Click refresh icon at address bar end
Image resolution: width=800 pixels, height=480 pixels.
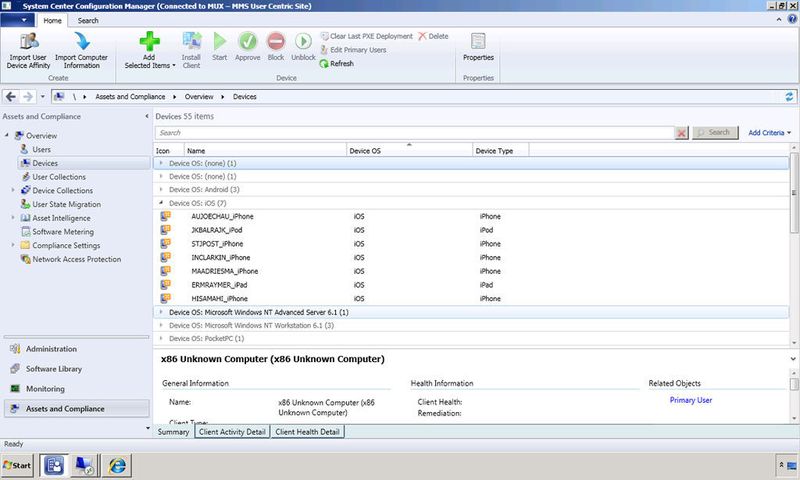[x=789, y=96]
